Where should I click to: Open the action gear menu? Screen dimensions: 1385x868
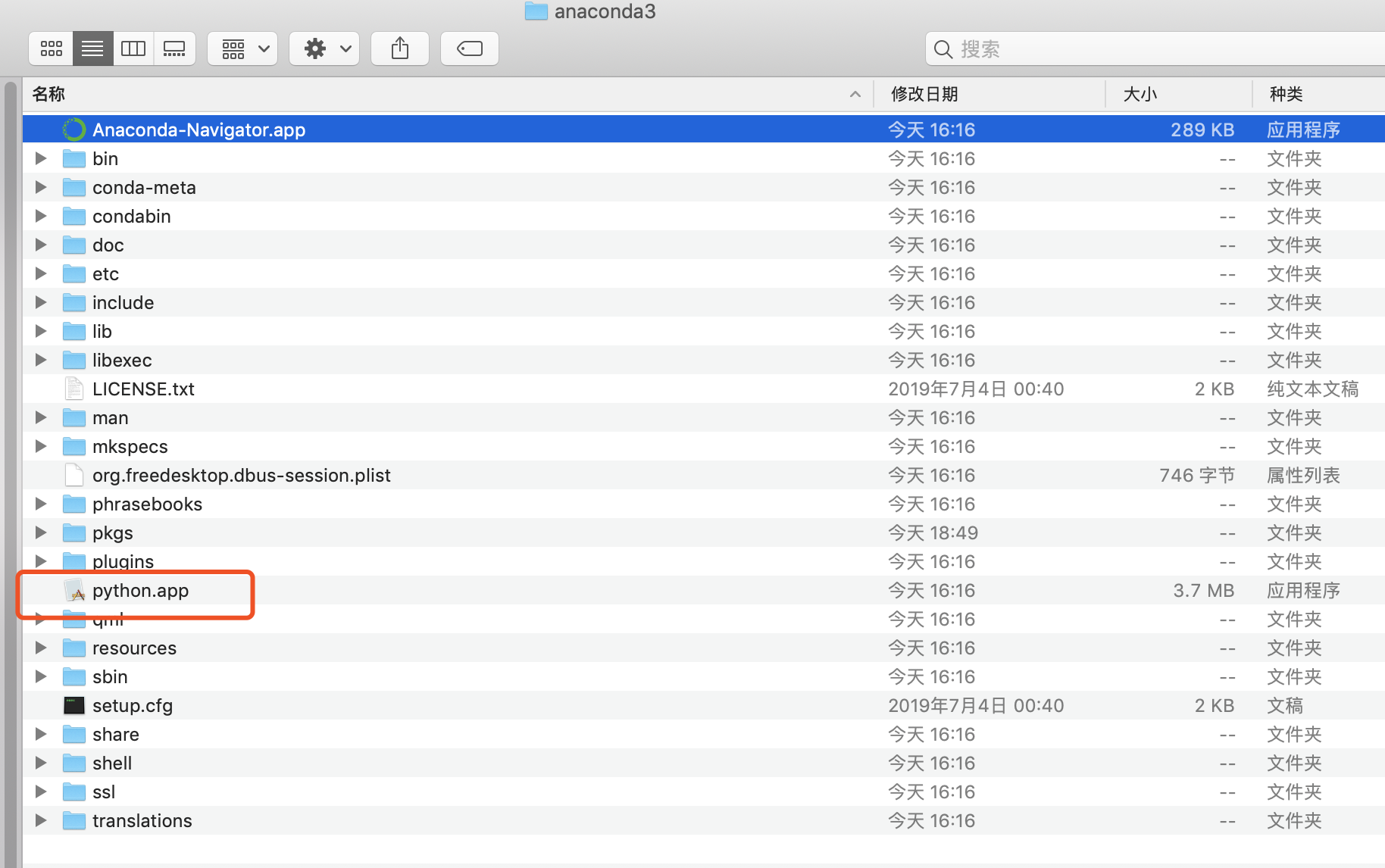pos(324,49)
